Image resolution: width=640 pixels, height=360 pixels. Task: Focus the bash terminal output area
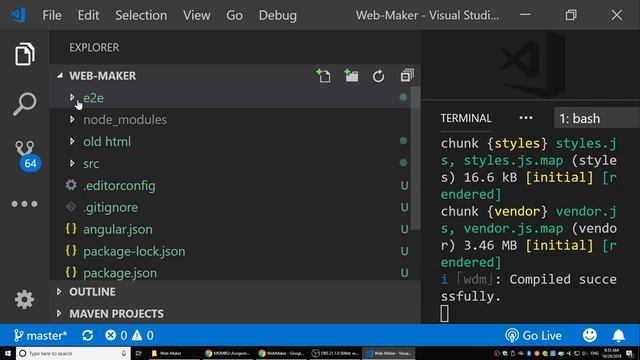[x=529, y=229]
